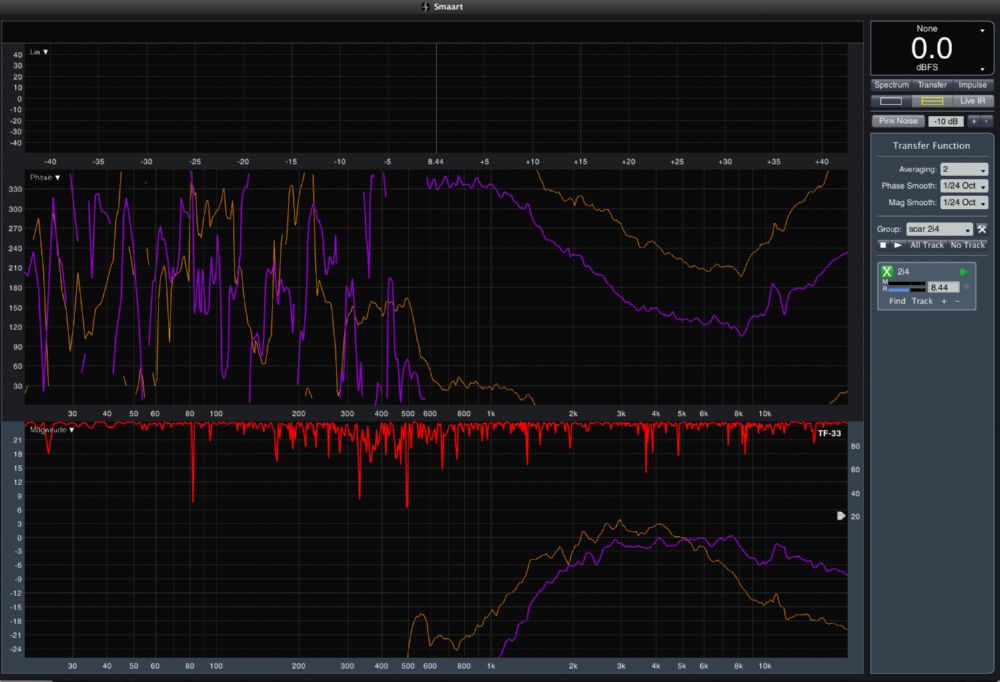
Task: Toggle the Live IR display
Action: [x=973, y=101]
